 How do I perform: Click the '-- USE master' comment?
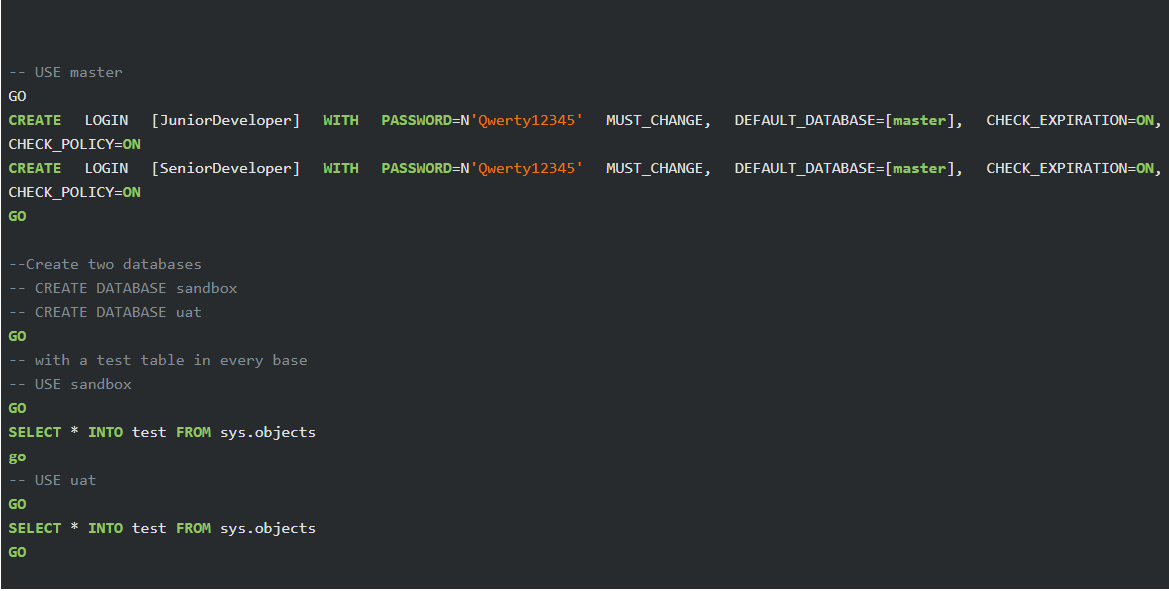(66, 71)
